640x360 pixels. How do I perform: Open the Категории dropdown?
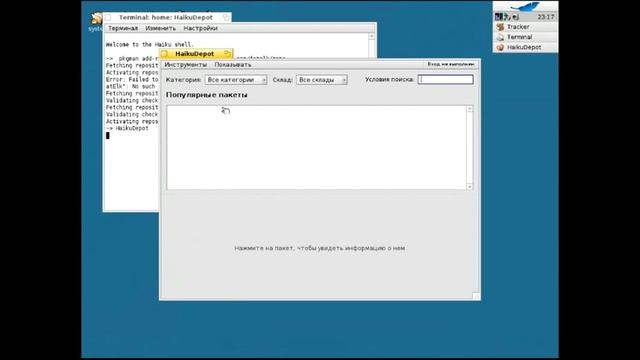tap(236, 80)
